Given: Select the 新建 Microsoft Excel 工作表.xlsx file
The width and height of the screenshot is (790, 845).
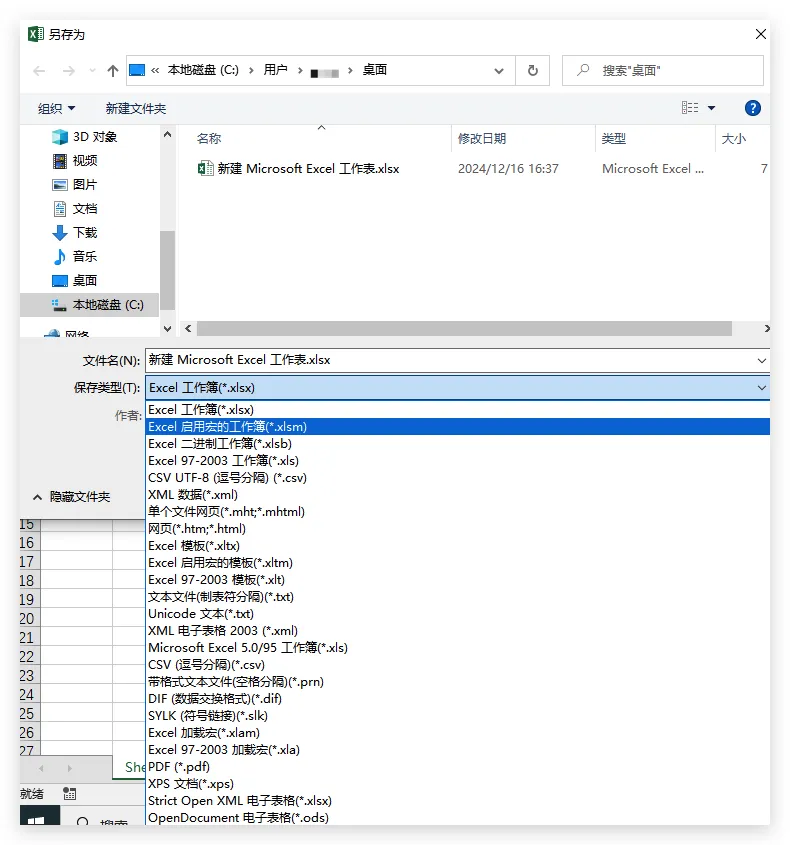Looking at the screenshot, I should tap(308, 169).
